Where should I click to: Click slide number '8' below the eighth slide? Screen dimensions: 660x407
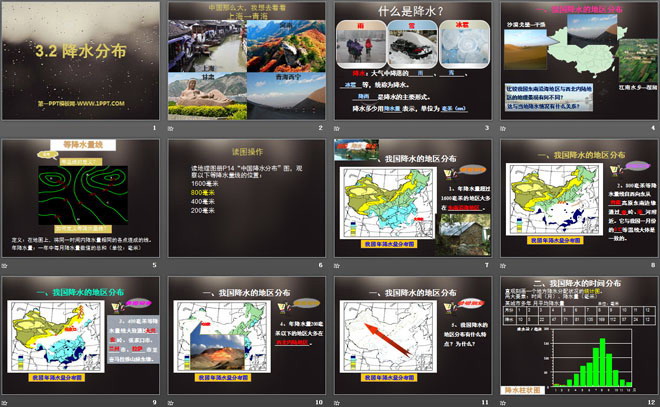tap(653, 265)
